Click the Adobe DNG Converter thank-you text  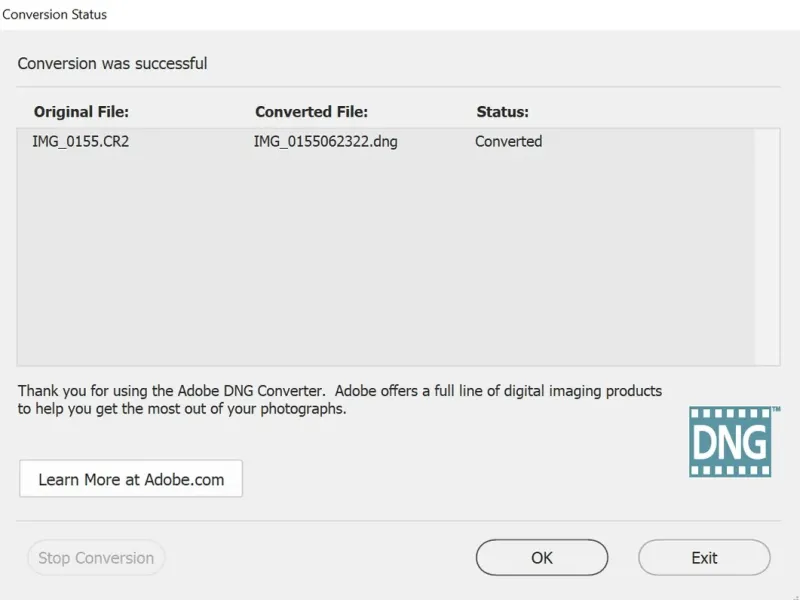point(339,391)
